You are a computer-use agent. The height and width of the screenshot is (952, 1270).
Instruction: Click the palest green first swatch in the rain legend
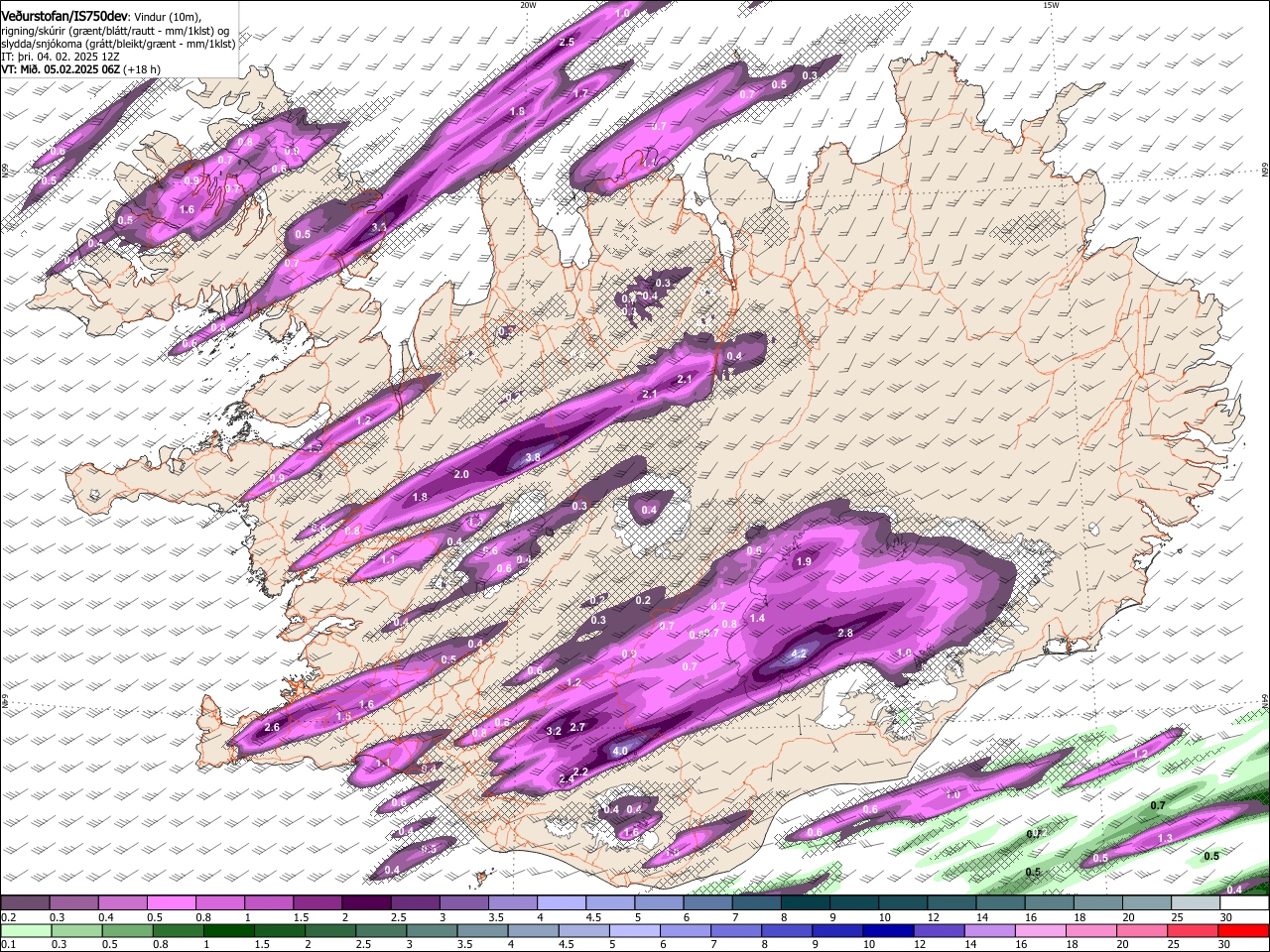pos(26,931)
